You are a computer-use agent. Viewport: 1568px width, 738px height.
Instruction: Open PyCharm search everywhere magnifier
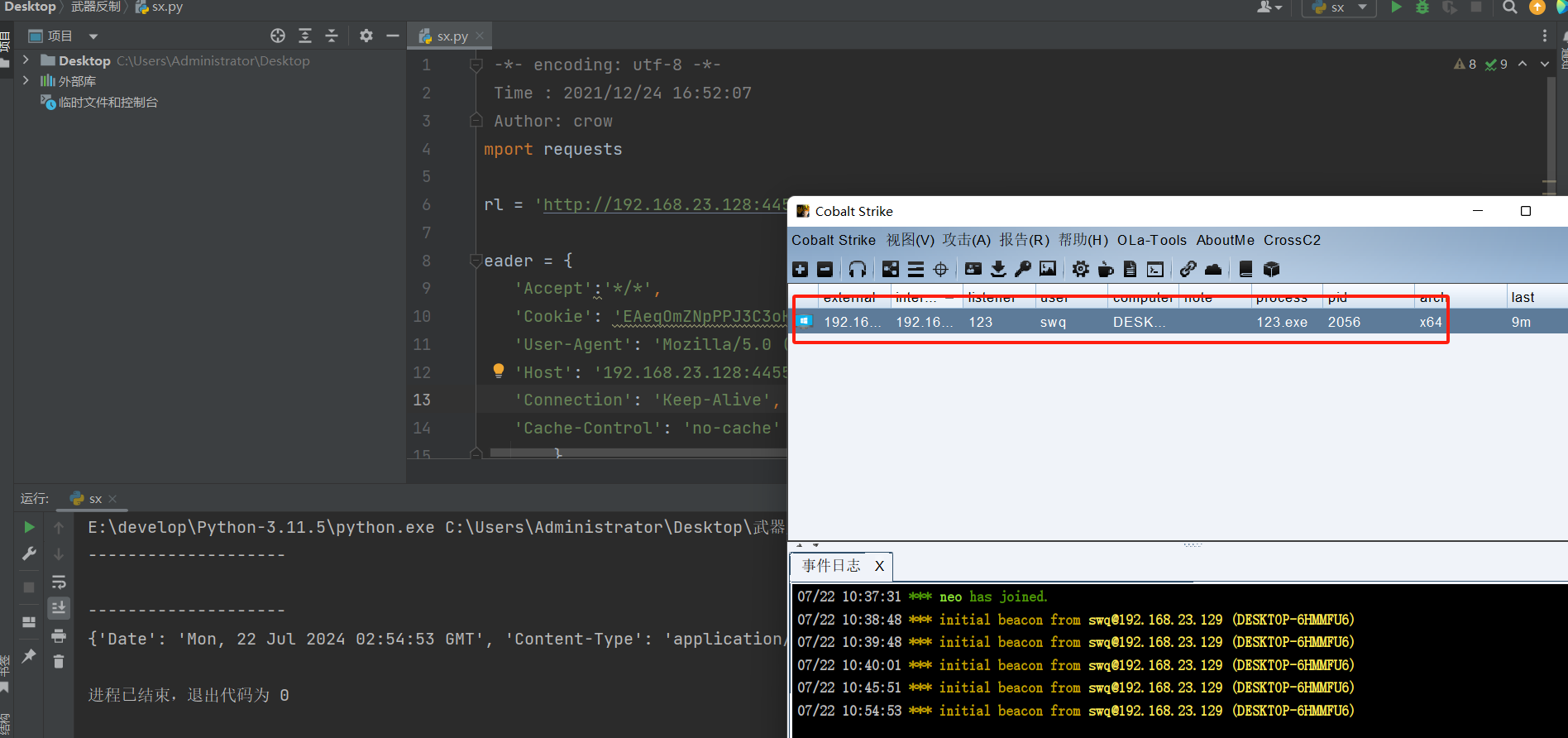[1510, 7]
